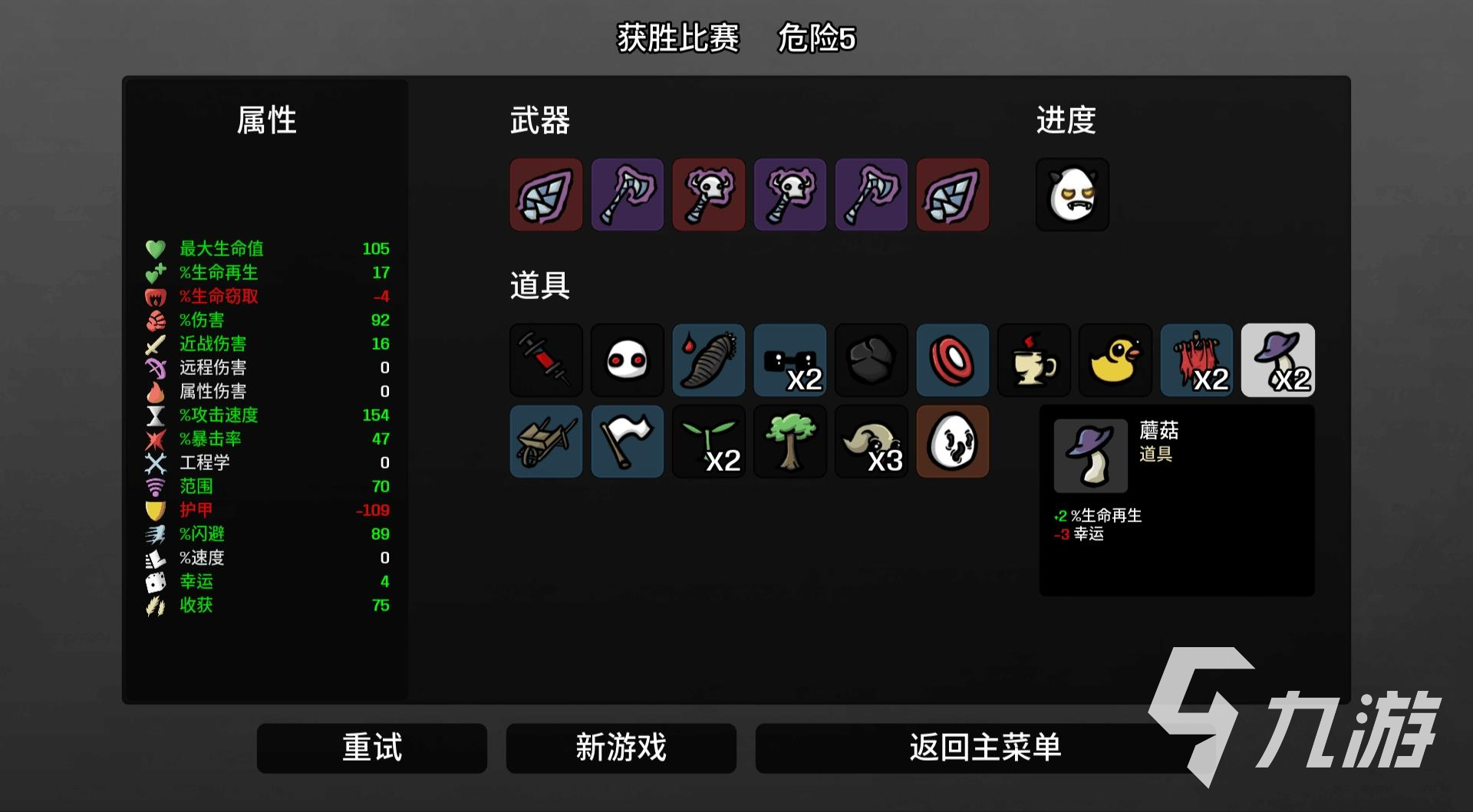Image resolution: width=1473 pixels, height=812 pixels.
Task: Click the 重试 retry button
Action: coord(372,748)
